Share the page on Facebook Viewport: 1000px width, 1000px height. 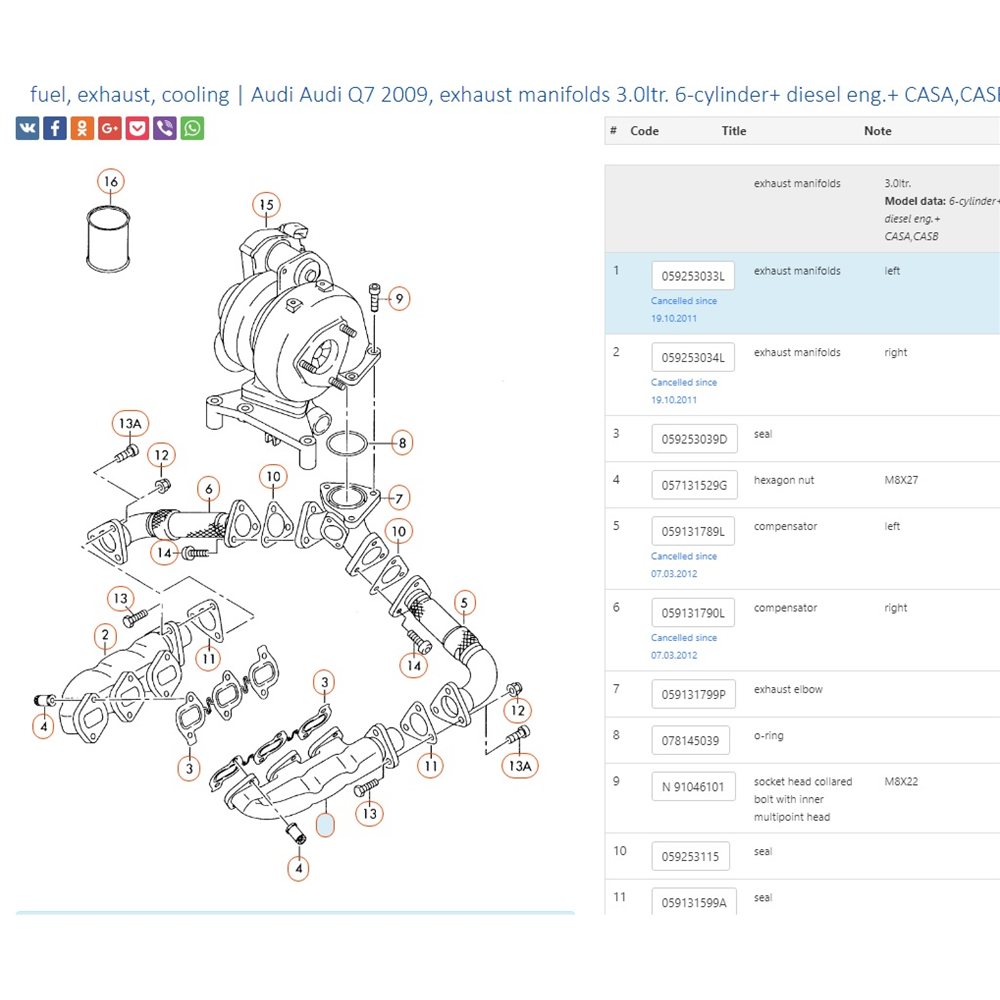tap(55, 128)
